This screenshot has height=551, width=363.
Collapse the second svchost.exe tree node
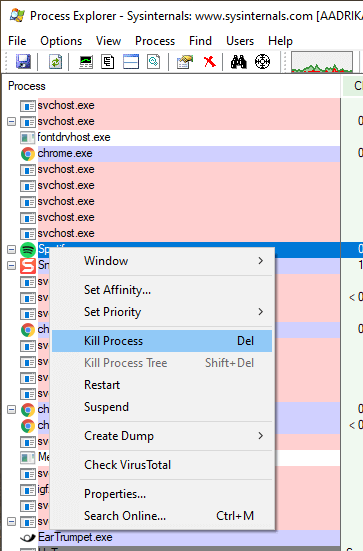click(x=12, y=122)
